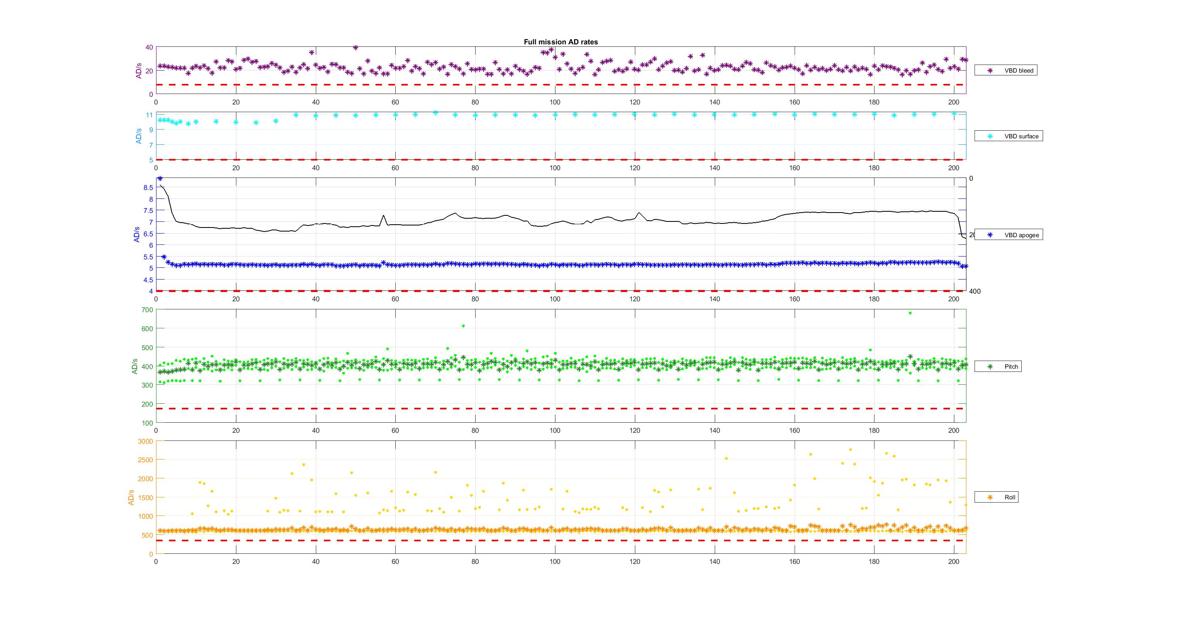Click the 3000 tick label on the Roll axis
Viewport: 1200px width, 622px height.
coord(146,441)
